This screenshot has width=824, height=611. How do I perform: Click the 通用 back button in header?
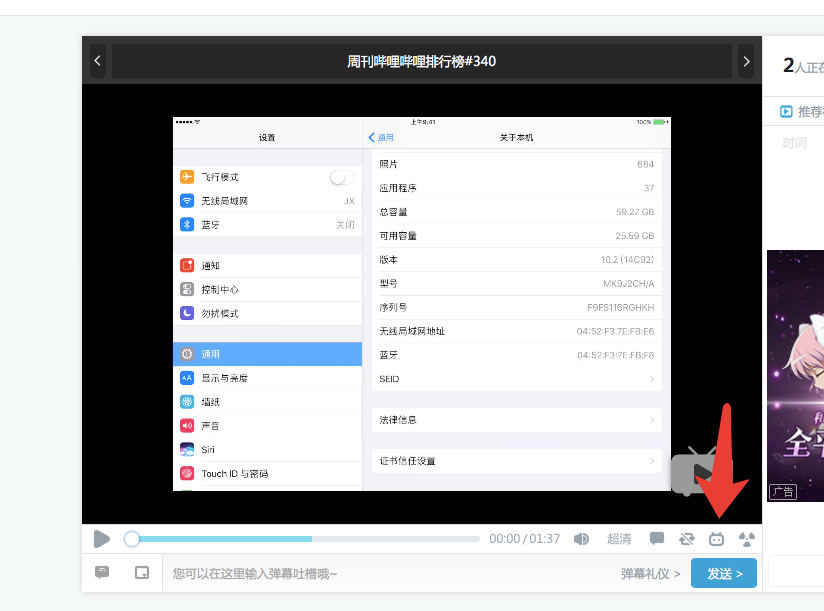pyautogui.click(x=381, y=138)
